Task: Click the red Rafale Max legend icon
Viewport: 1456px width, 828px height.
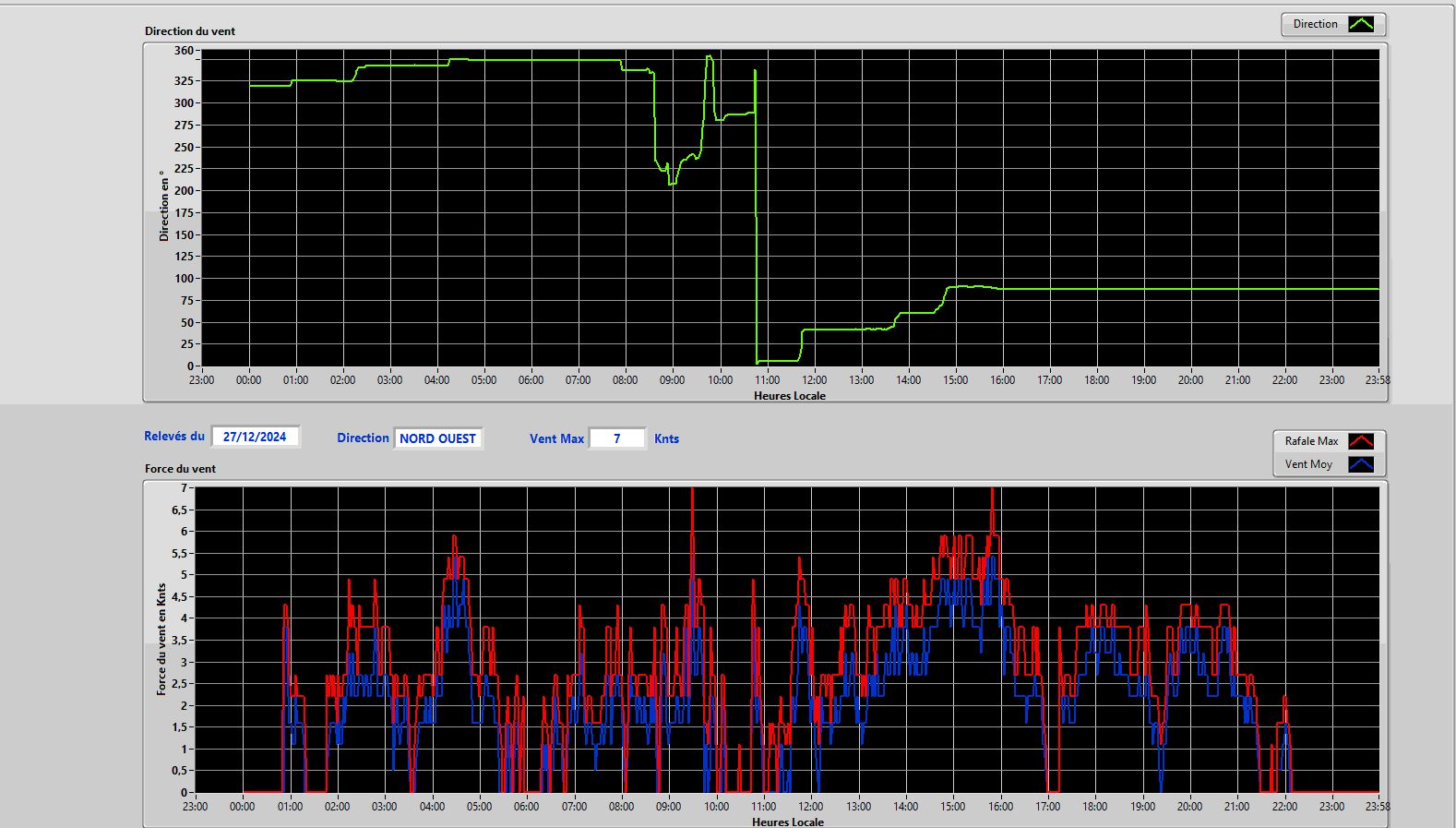Action: pos(1361,441)
